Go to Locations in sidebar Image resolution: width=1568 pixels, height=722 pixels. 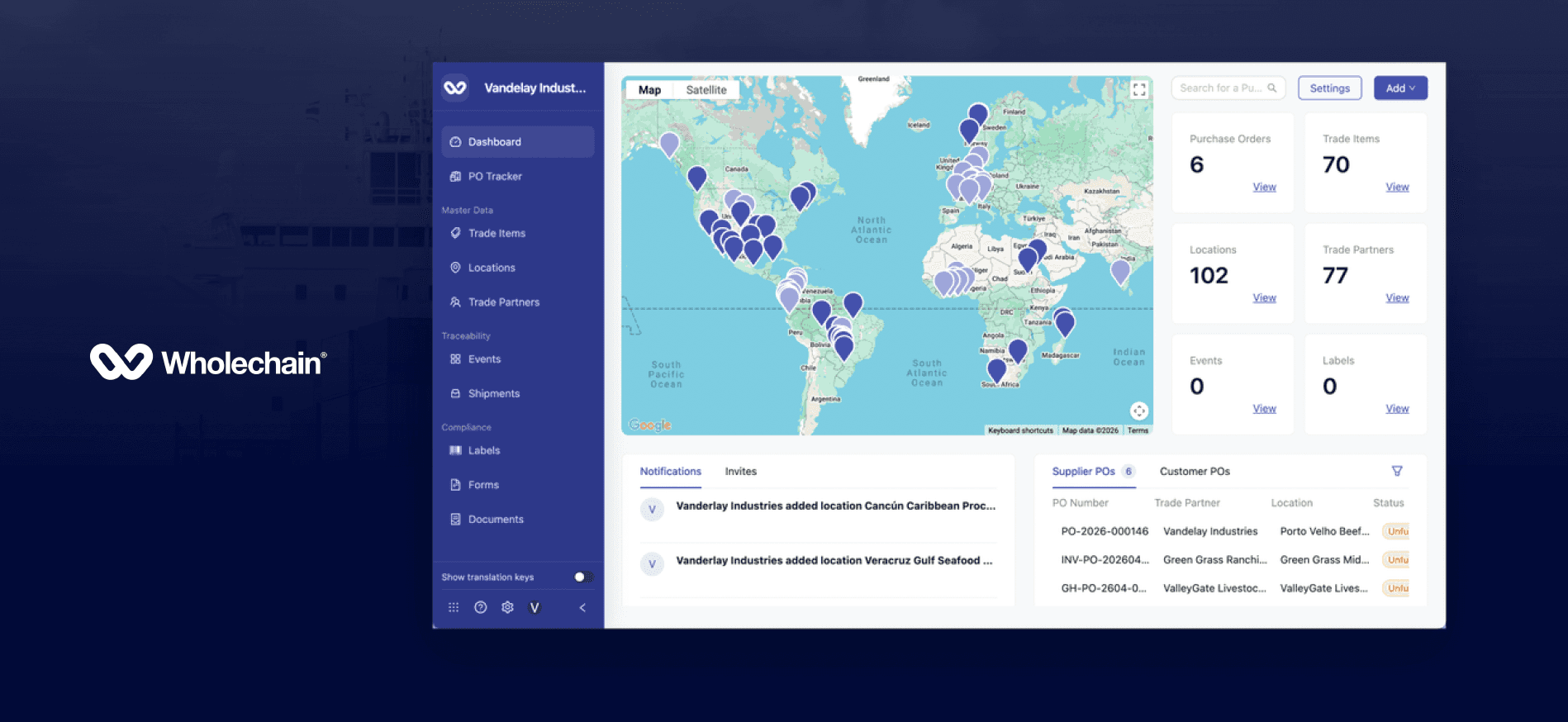pos(518,268)
